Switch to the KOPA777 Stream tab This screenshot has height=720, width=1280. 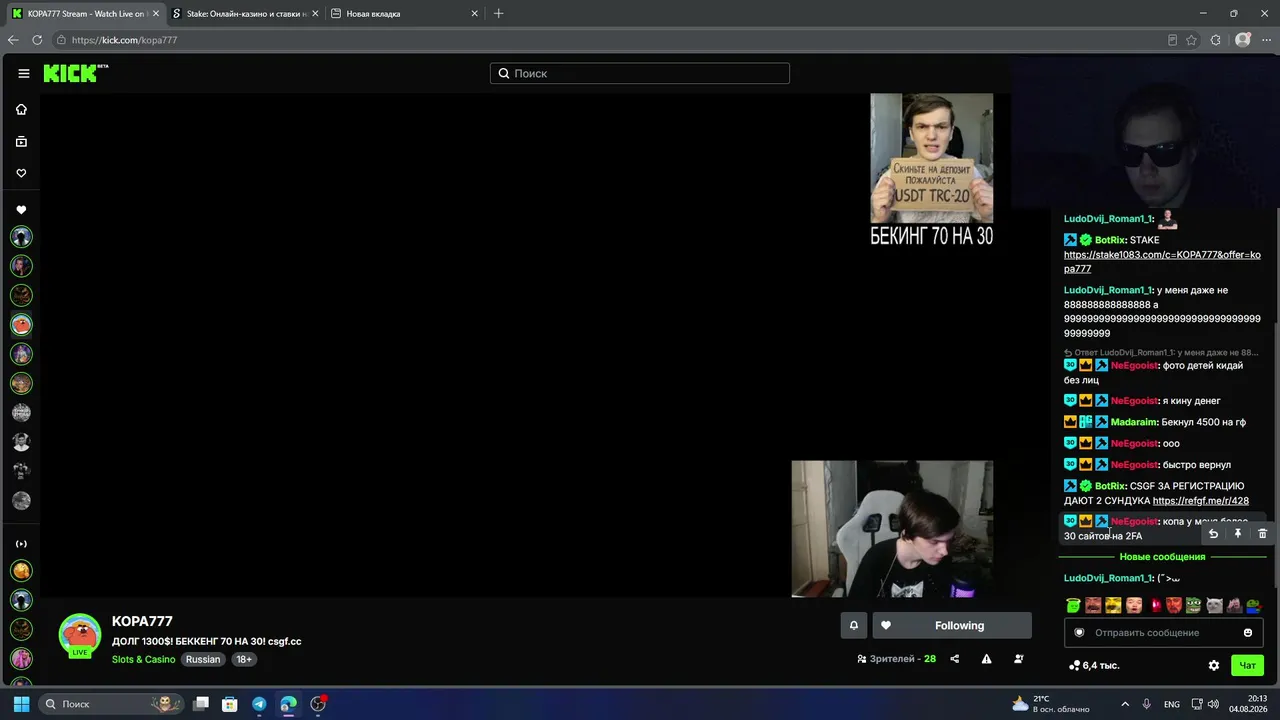86,14
